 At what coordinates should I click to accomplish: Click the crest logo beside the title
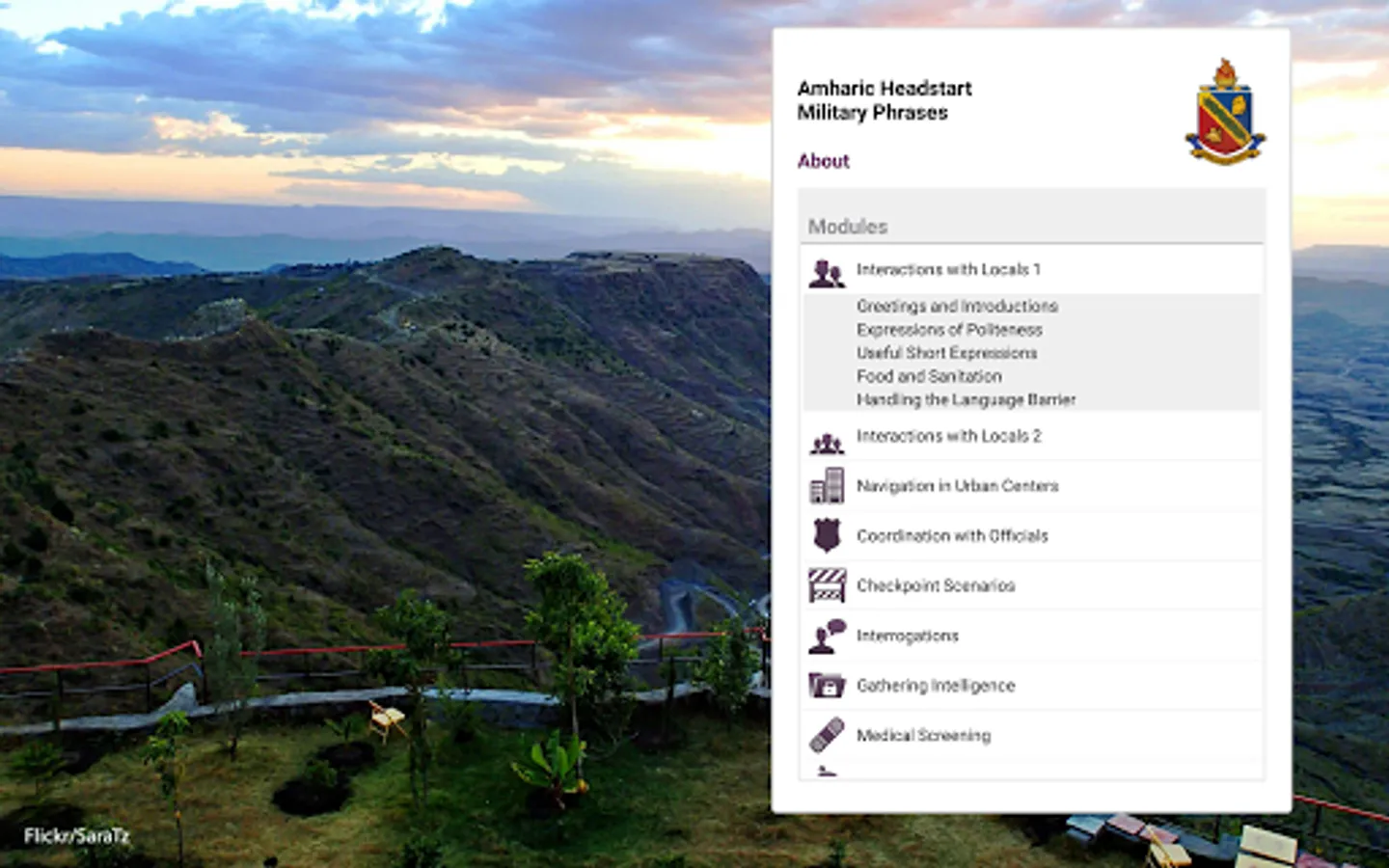pyautogui.click(x=1225, y=111)
